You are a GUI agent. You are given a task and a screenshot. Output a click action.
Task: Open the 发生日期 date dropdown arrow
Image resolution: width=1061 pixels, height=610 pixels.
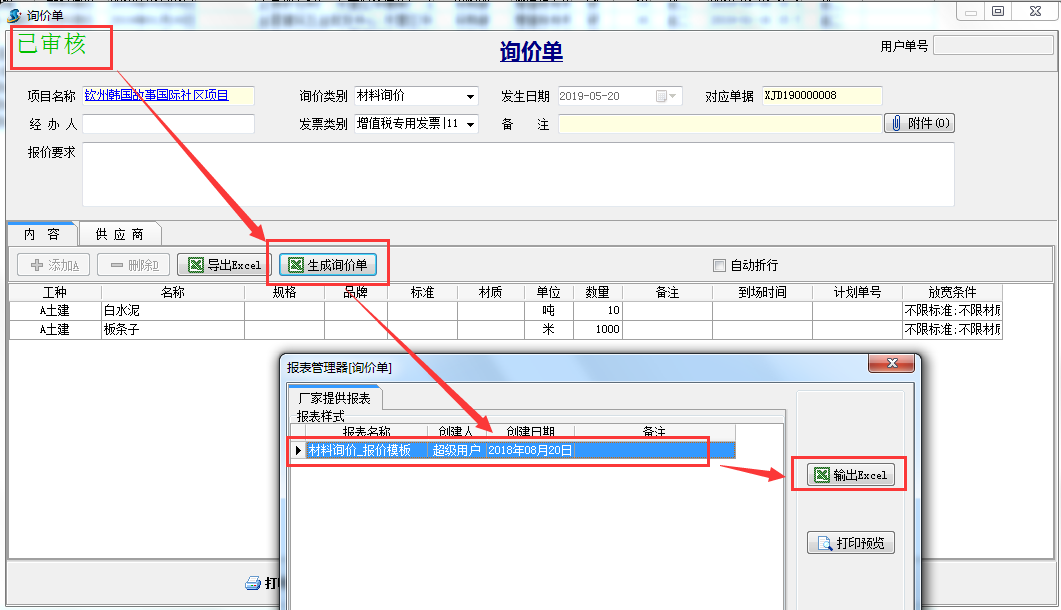tap(675, 96)
